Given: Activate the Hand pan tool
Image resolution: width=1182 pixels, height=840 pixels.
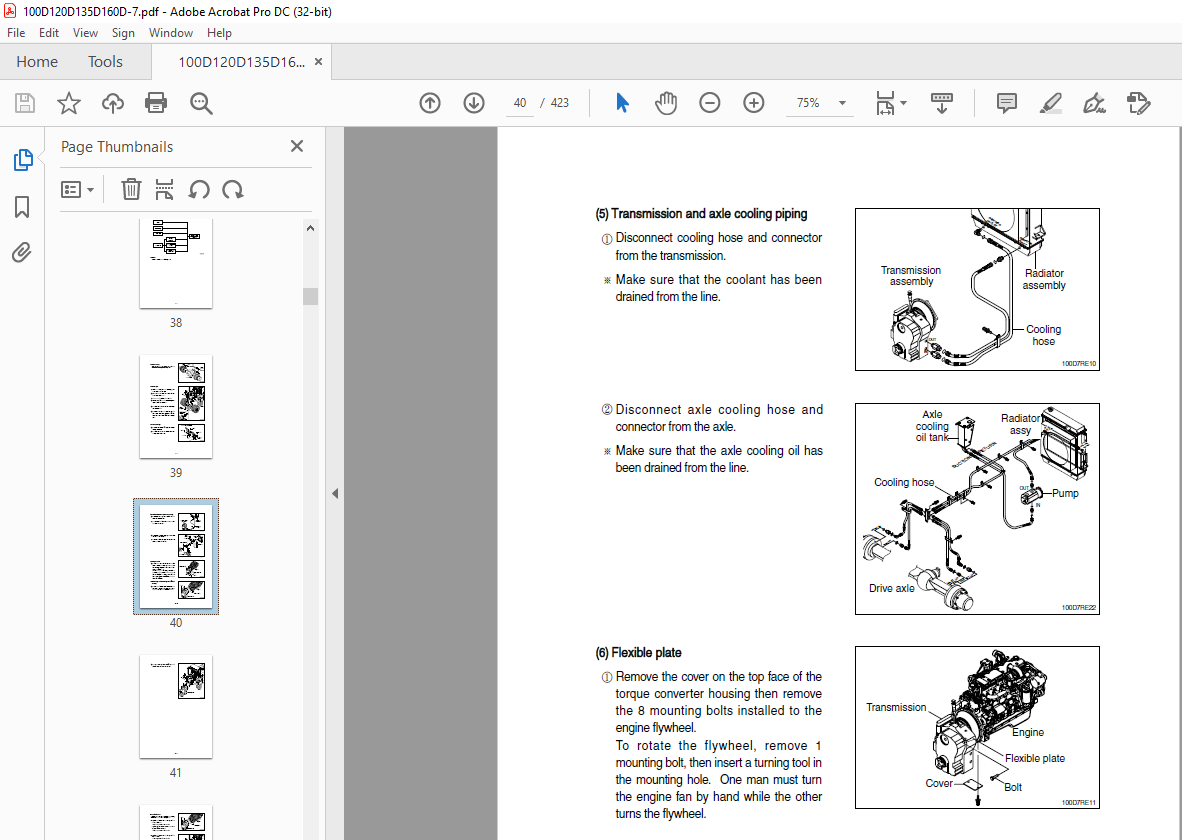Looking at the screenshot, I should (x=666, y=103).
